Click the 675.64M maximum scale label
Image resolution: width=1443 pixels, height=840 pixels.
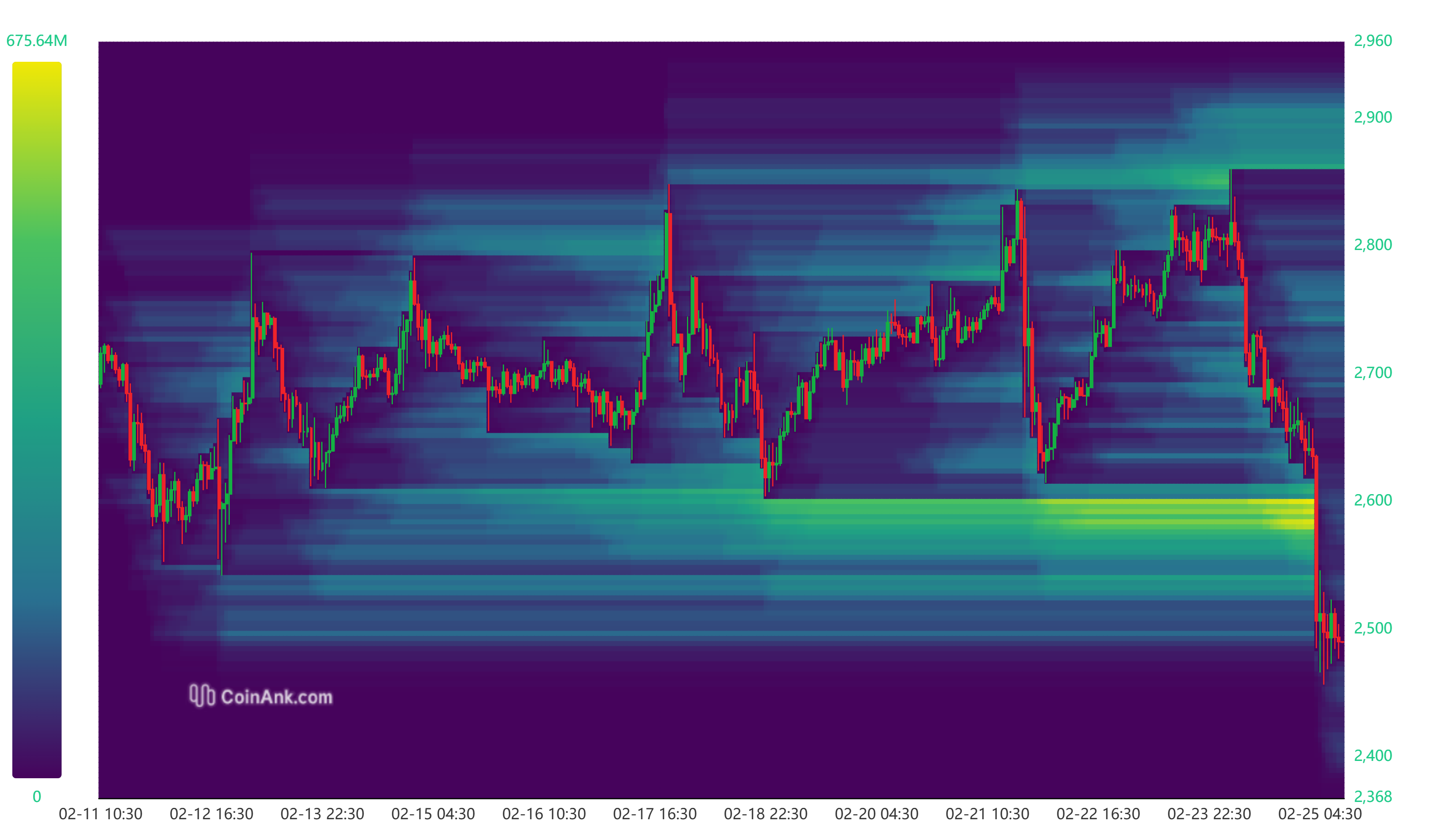[37, 41]
